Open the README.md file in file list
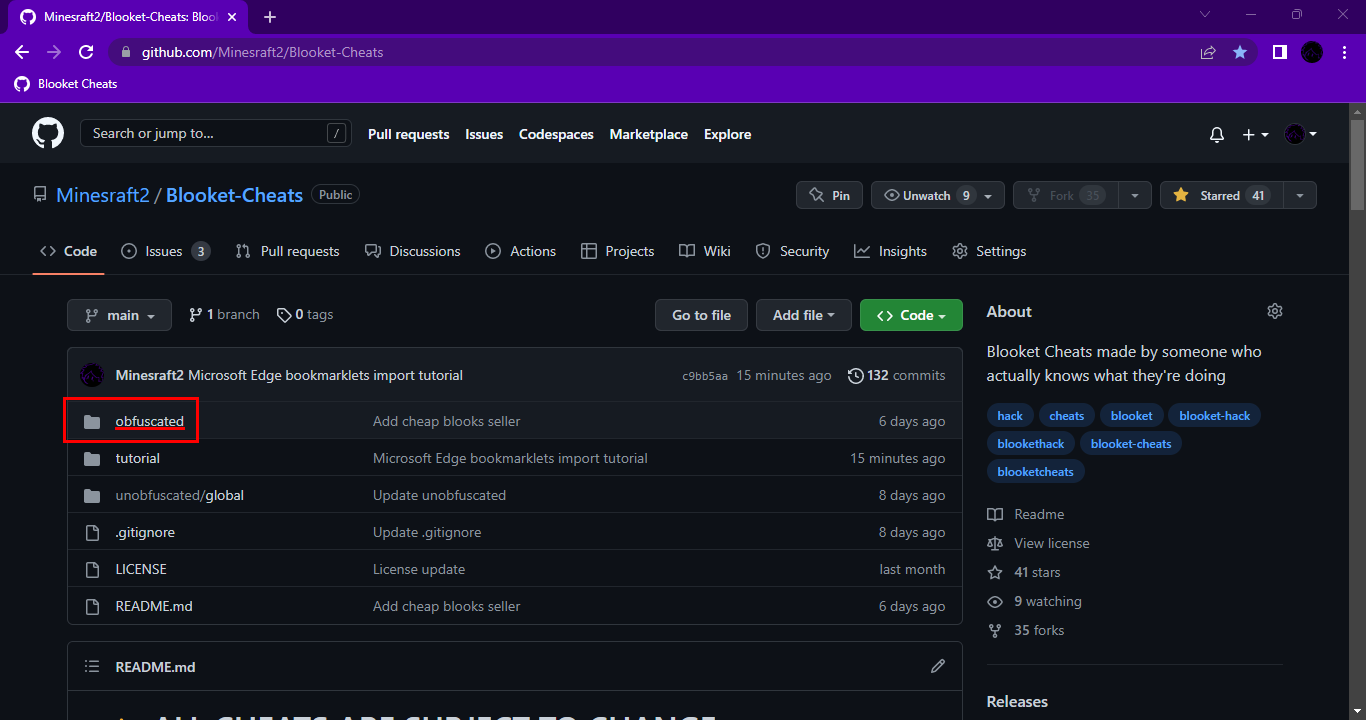The width and height of the screenshot is (1366, 720). (154, 606)
